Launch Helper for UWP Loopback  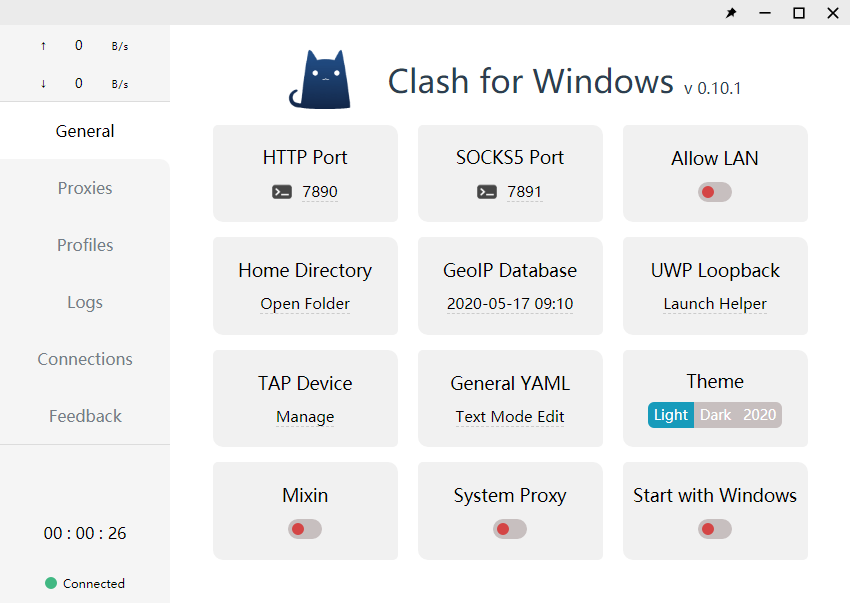pyautogui.click(x=715, y=304)
